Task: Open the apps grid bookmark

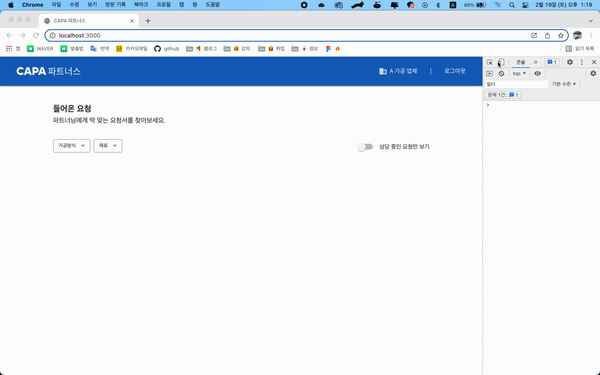Action: point(13,49)
